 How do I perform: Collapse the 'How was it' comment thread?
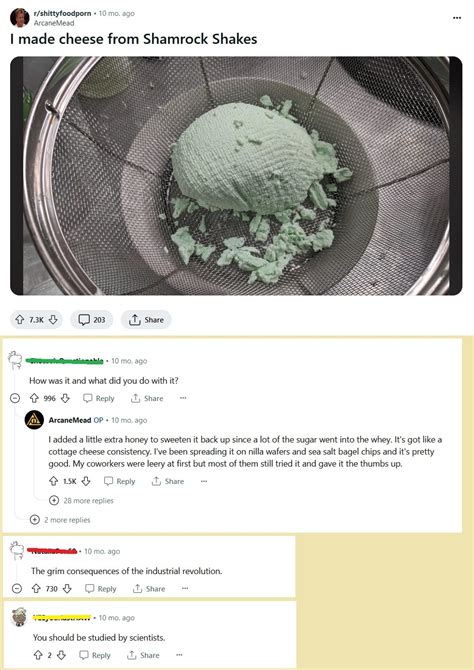pyautogui.click(x=15, y=398)
